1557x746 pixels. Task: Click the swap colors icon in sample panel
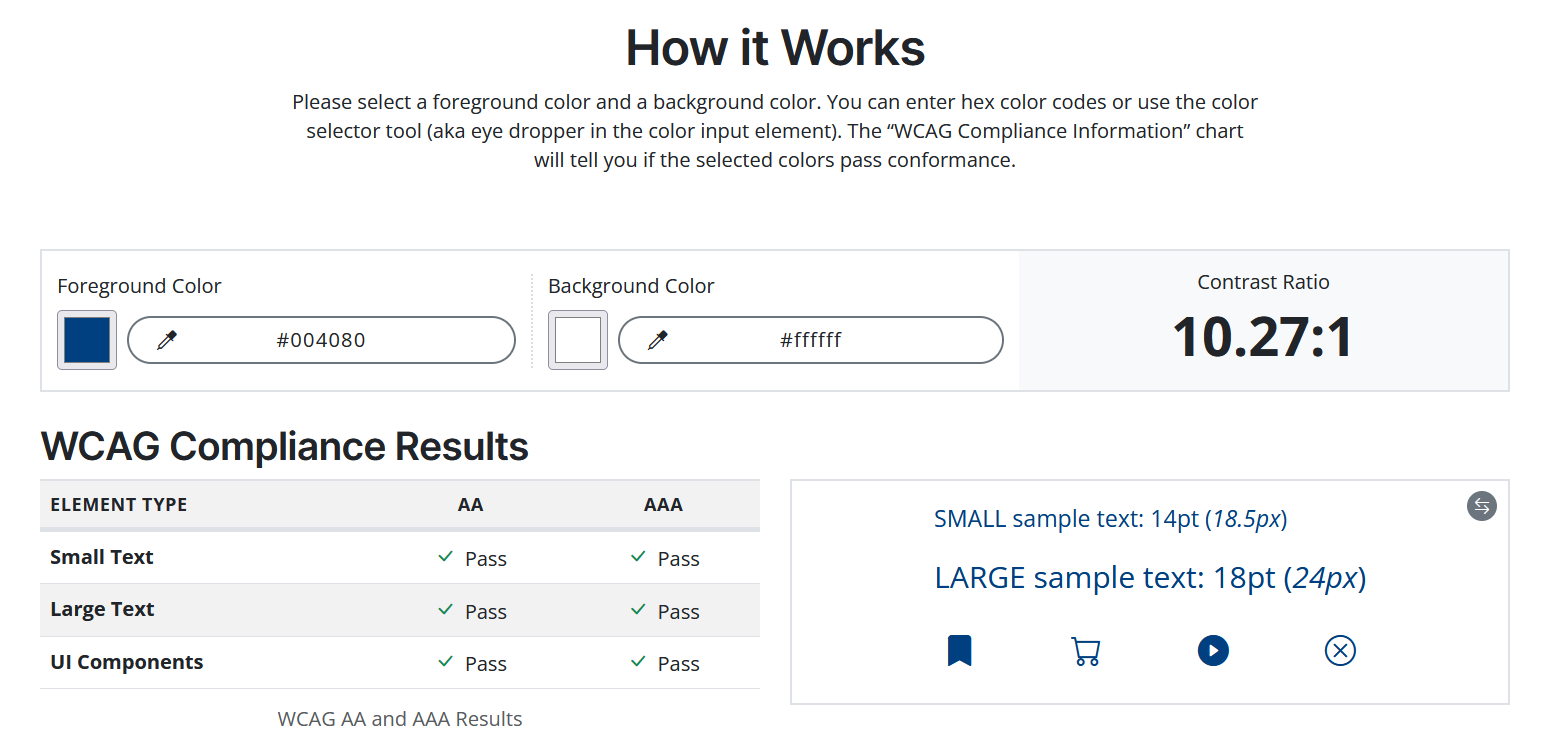tap(1481, 506)
